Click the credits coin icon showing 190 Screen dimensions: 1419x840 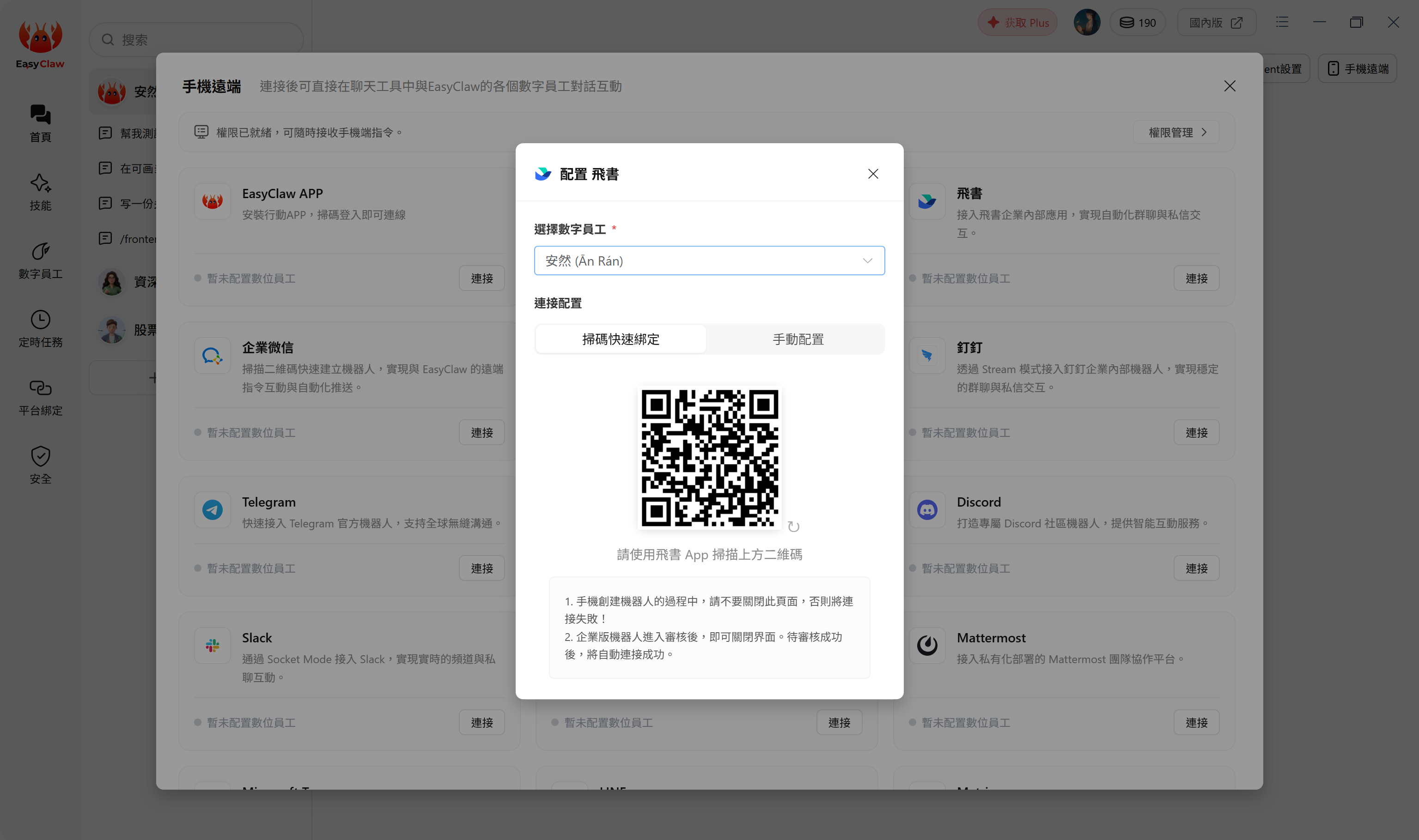click(1127, 23)
